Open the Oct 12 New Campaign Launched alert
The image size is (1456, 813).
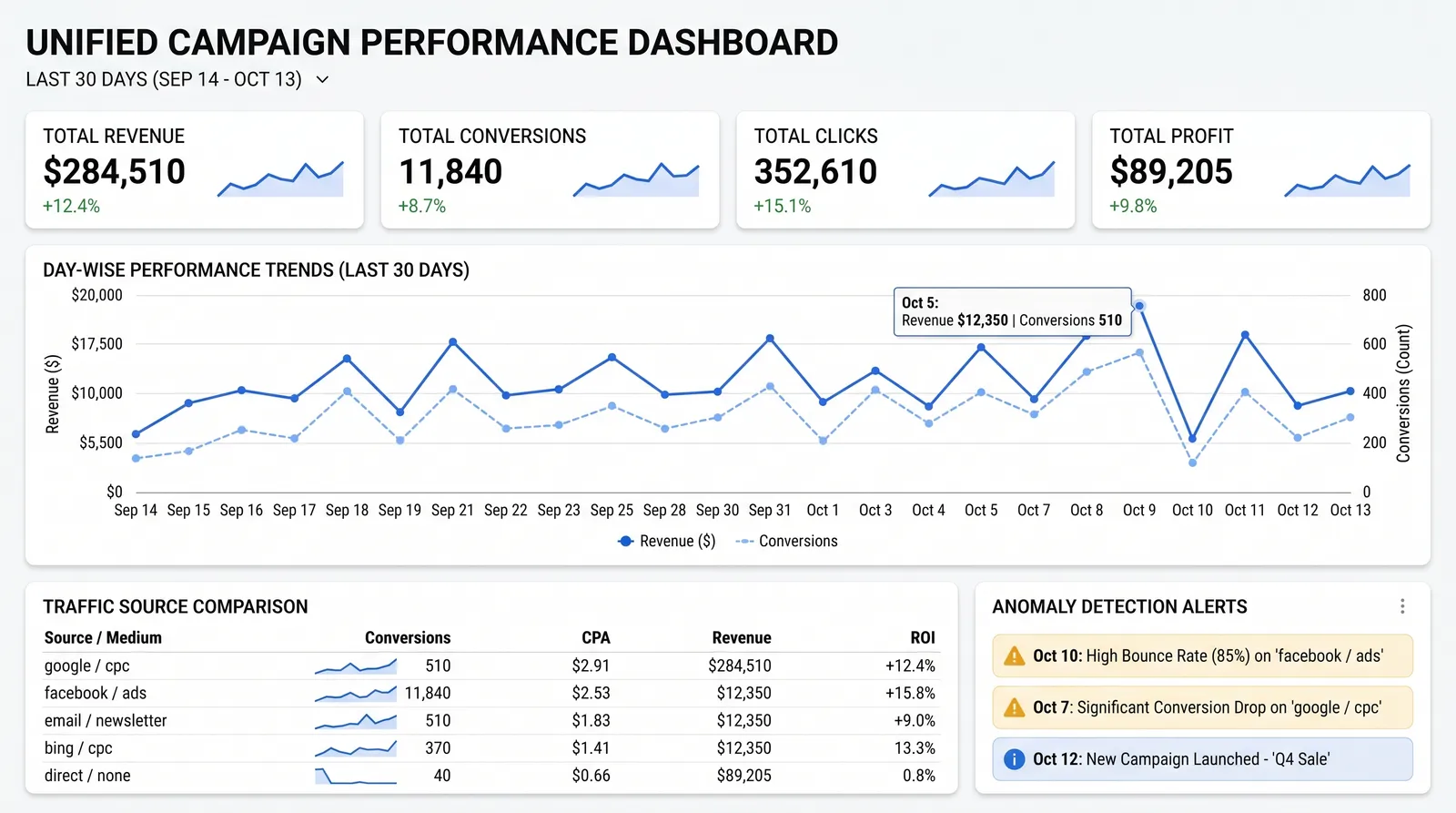tap(1202, 759)
